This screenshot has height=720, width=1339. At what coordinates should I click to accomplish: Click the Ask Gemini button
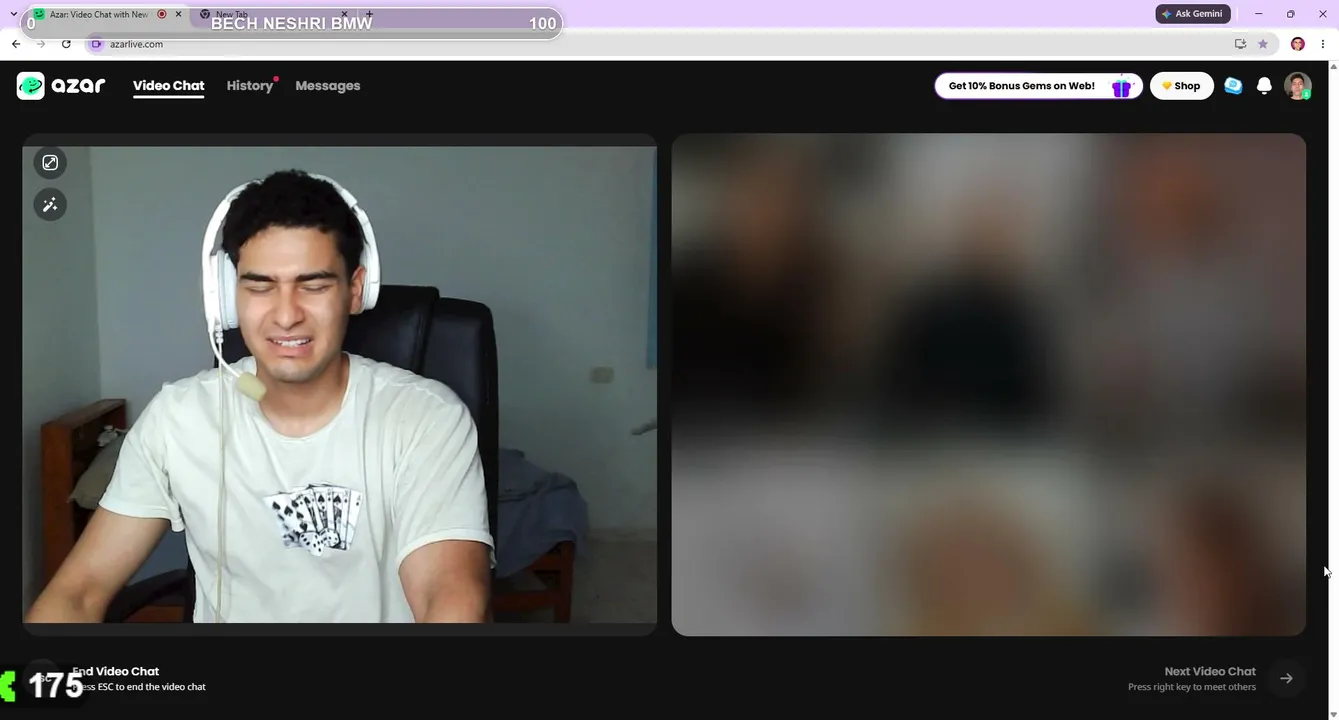[1192, 14]
